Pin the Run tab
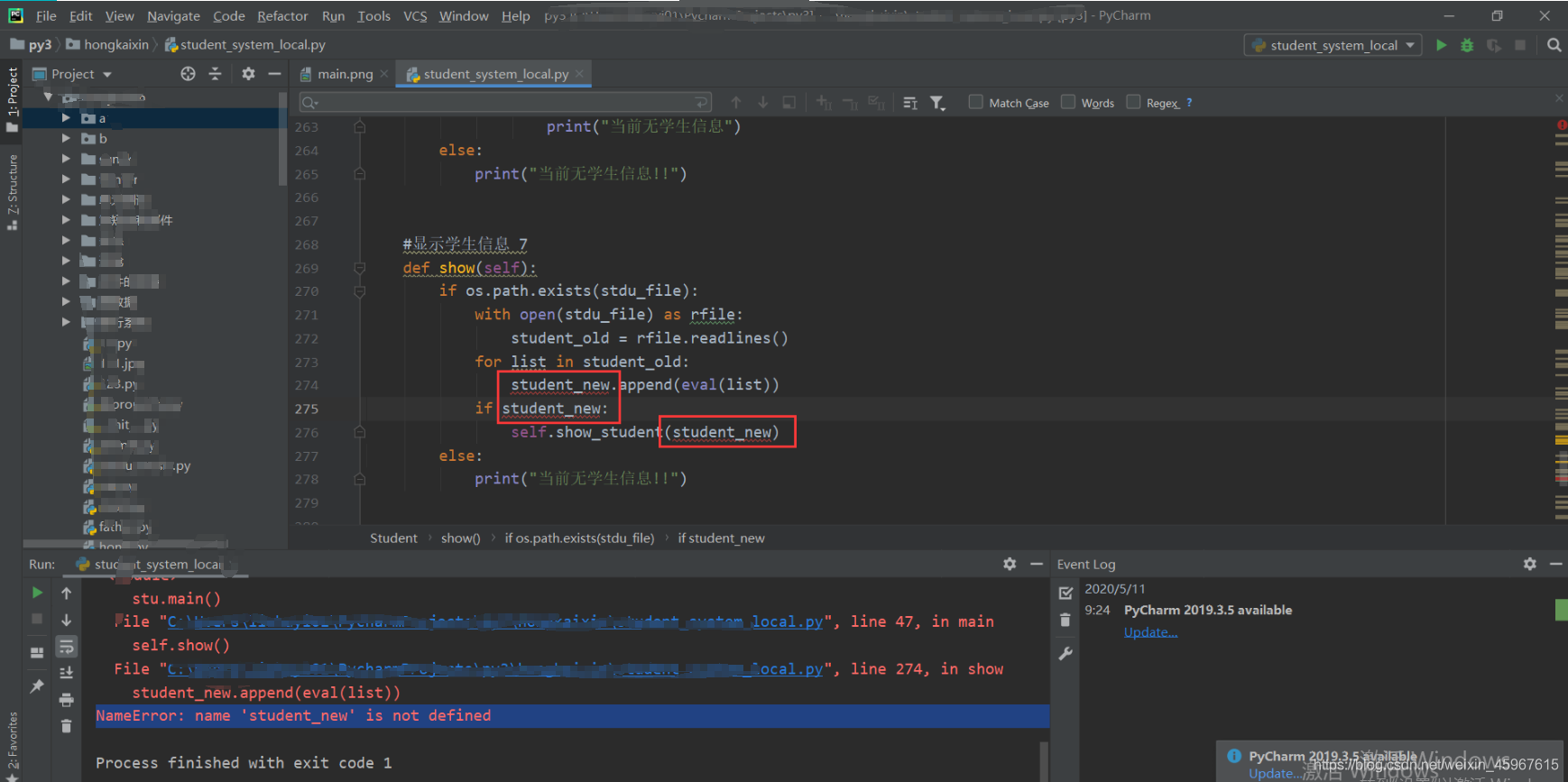1568x782 pixels. pos(37,686)
